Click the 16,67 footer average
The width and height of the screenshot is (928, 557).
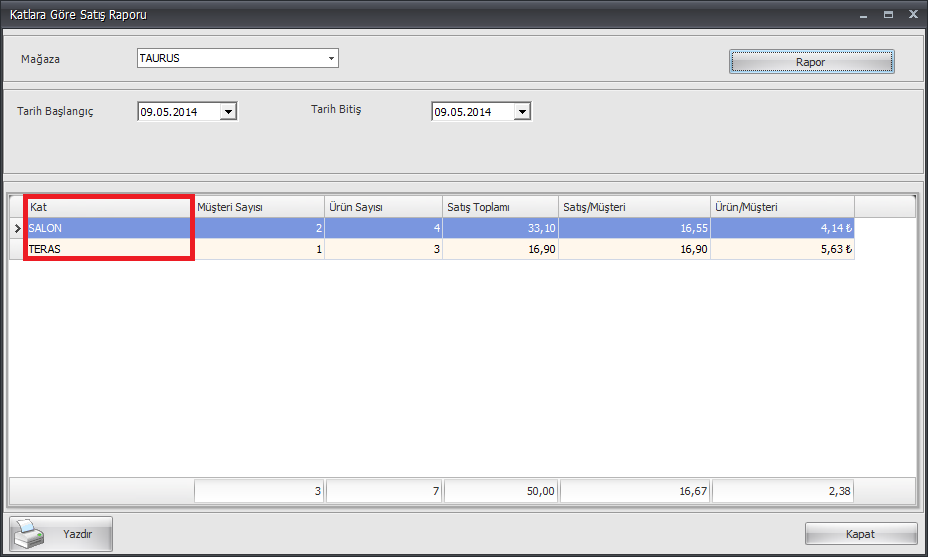pyautogui.click(x=634, y=491)
